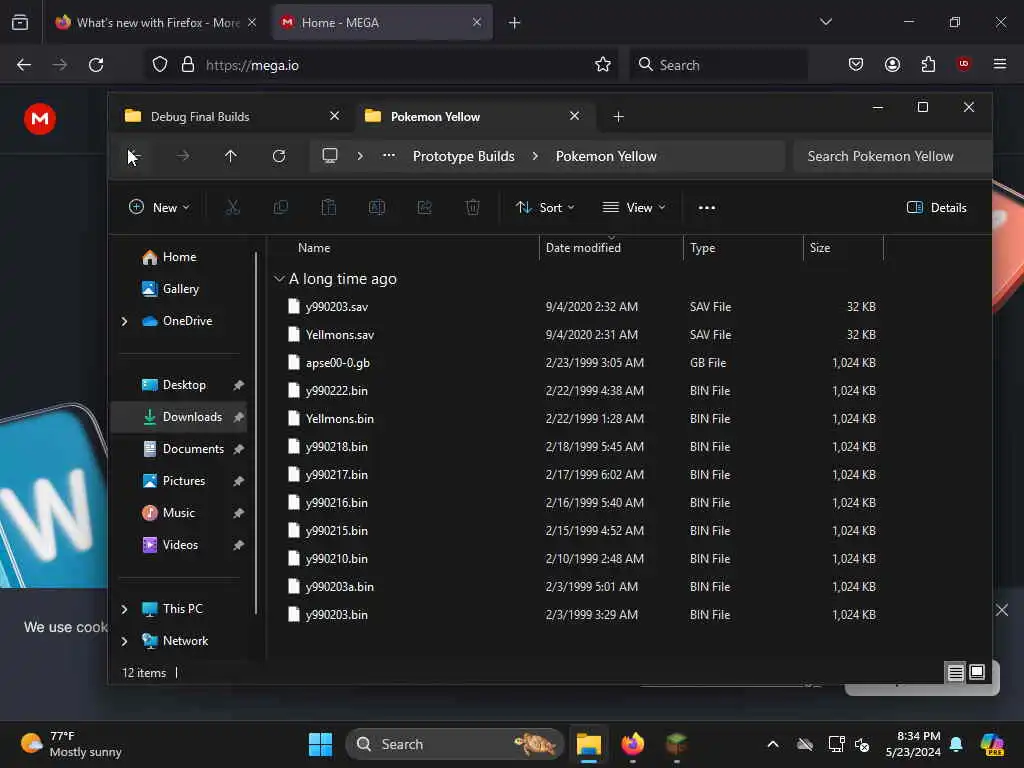
Task: Open the New dropdown in Explorer
Action: (159, 208)
